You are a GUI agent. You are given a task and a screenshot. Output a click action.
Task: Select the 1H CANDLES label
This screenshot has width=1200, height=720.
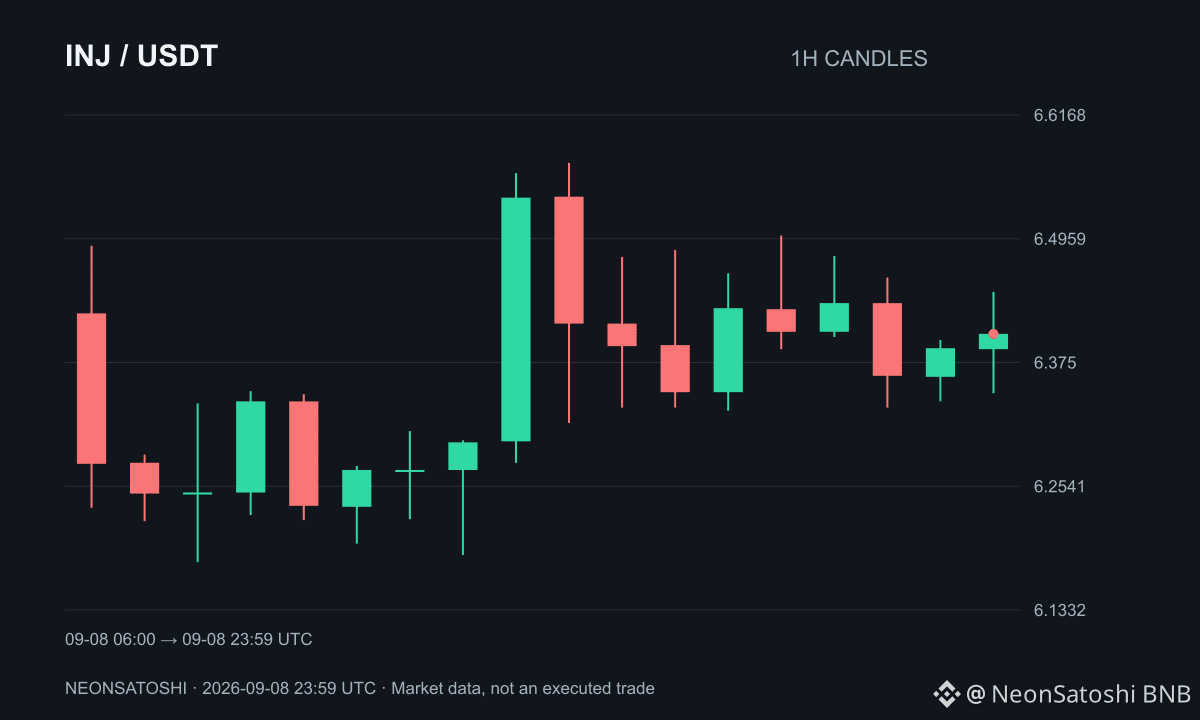859,58
